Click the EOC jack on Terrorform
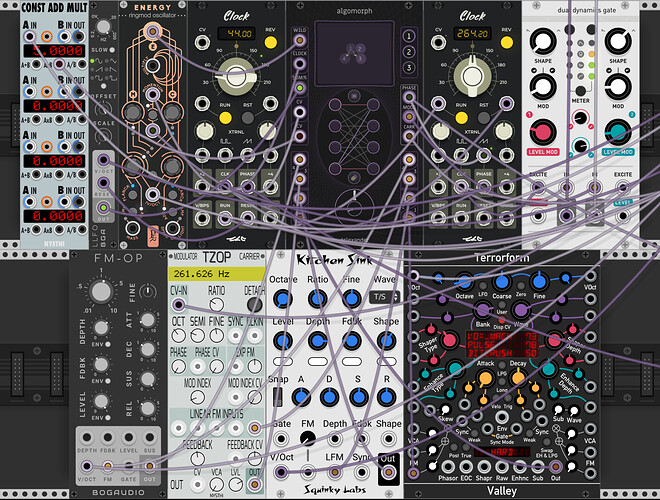660x500 pixels. pos(466,467)
